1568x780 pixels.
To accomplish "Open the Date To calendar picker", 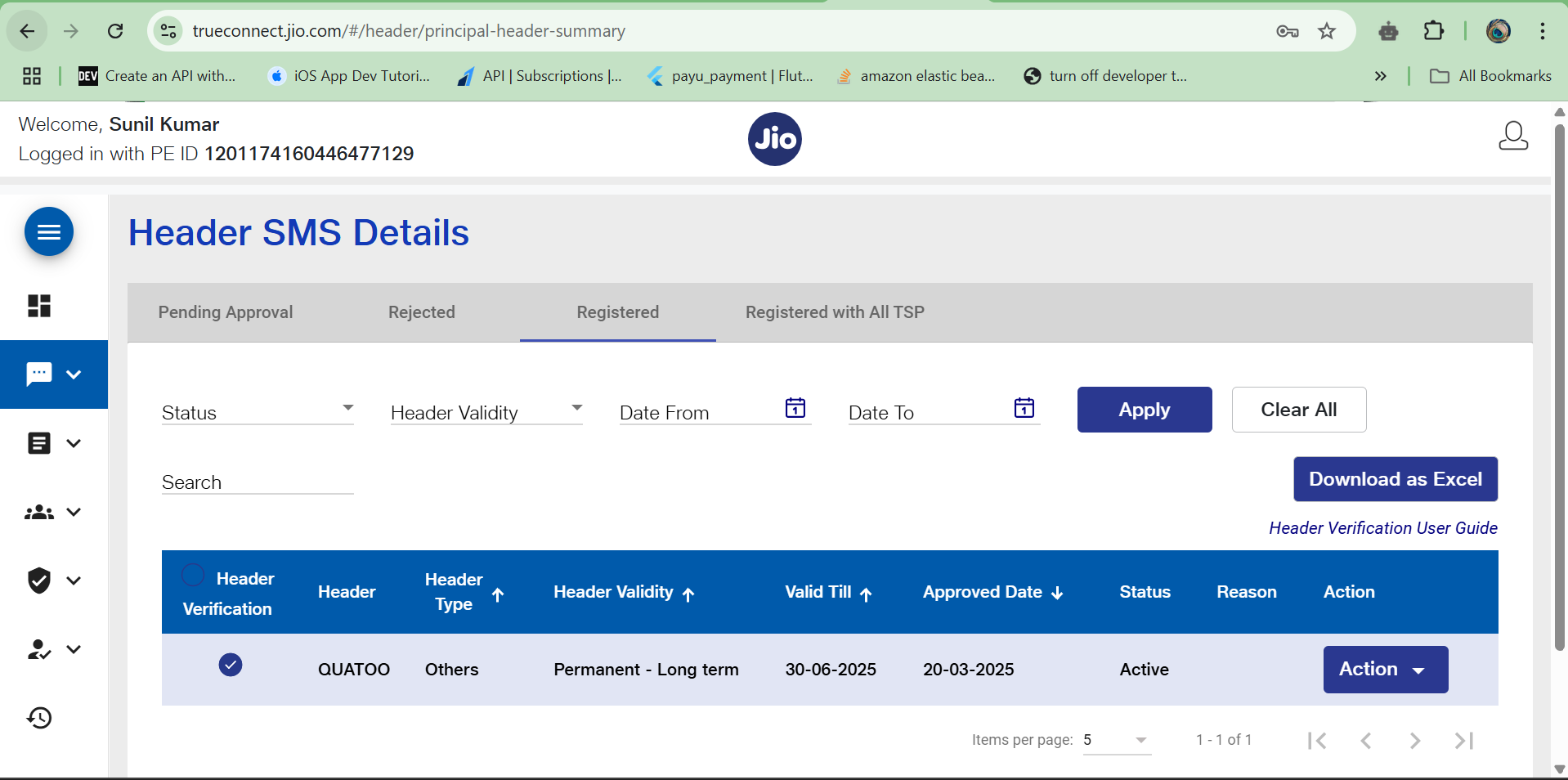I will (1024, 408).
